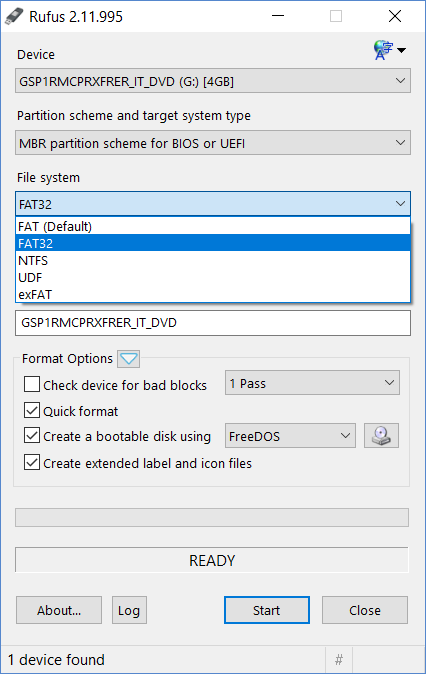Open the Partition scheme dropdown
This screenshot has width=426, height=674.
[213, 143]
